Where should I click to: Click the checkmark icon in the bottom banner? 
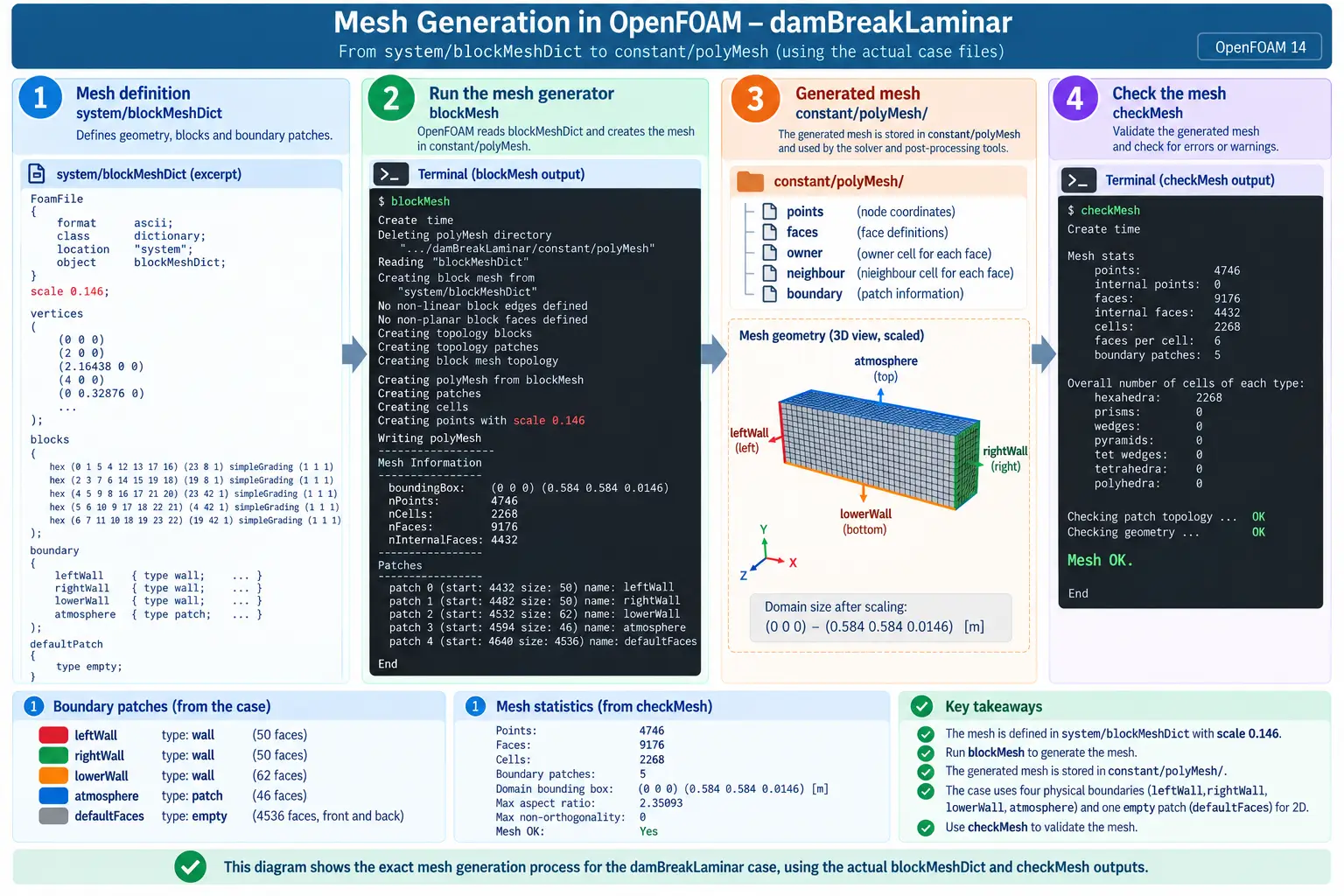click(x=190, y=867)
